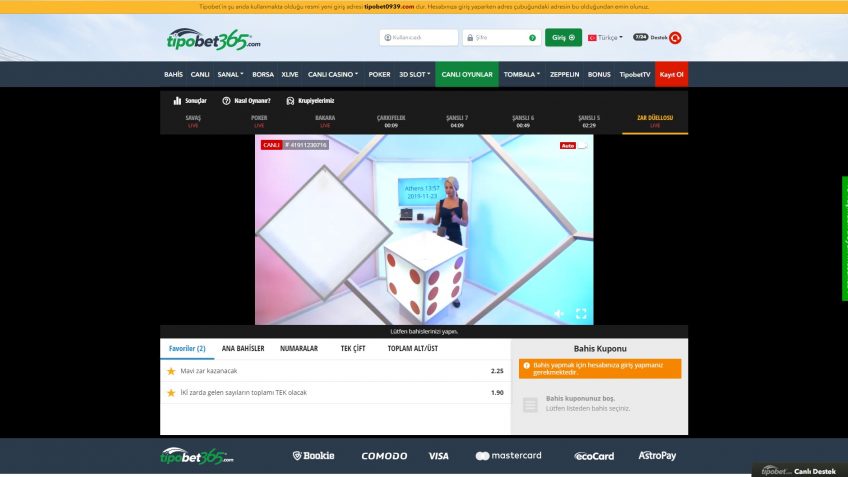Mute the live video sound
The height and width of the screenshot is (477, 848).
pyautogui.click(x=559, y=314)
